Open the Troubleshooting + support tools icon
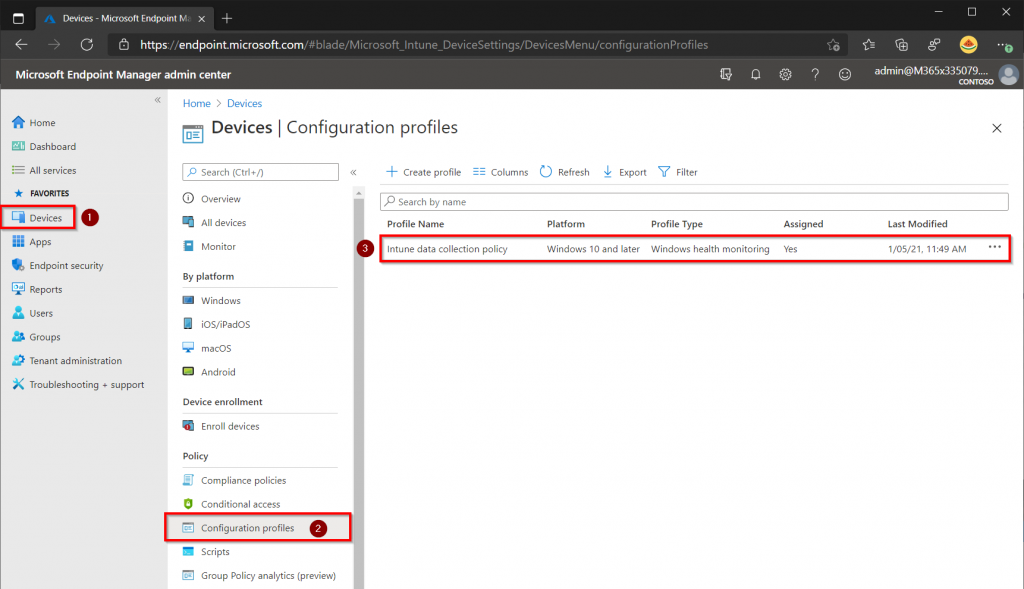The height and width of the screenshot is (589, 1024). [18, 384]
